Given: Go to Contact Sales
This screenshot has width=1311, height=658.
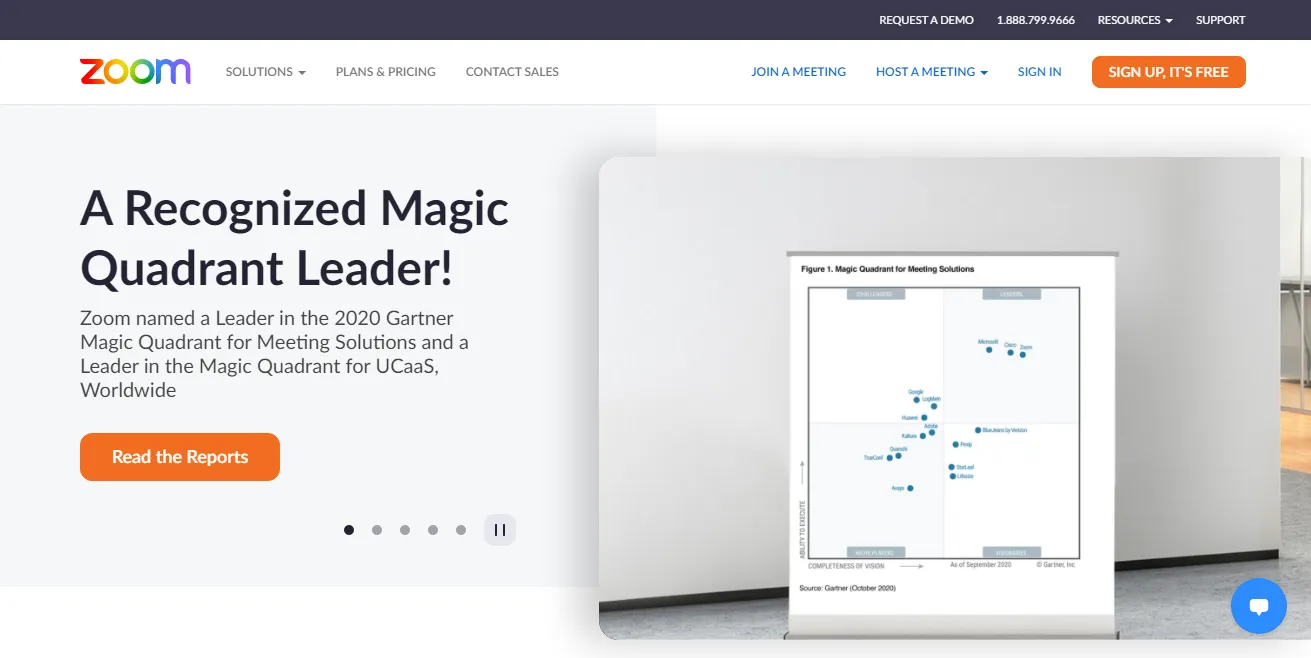Looking at the screenshot, I should coord(512,72).
